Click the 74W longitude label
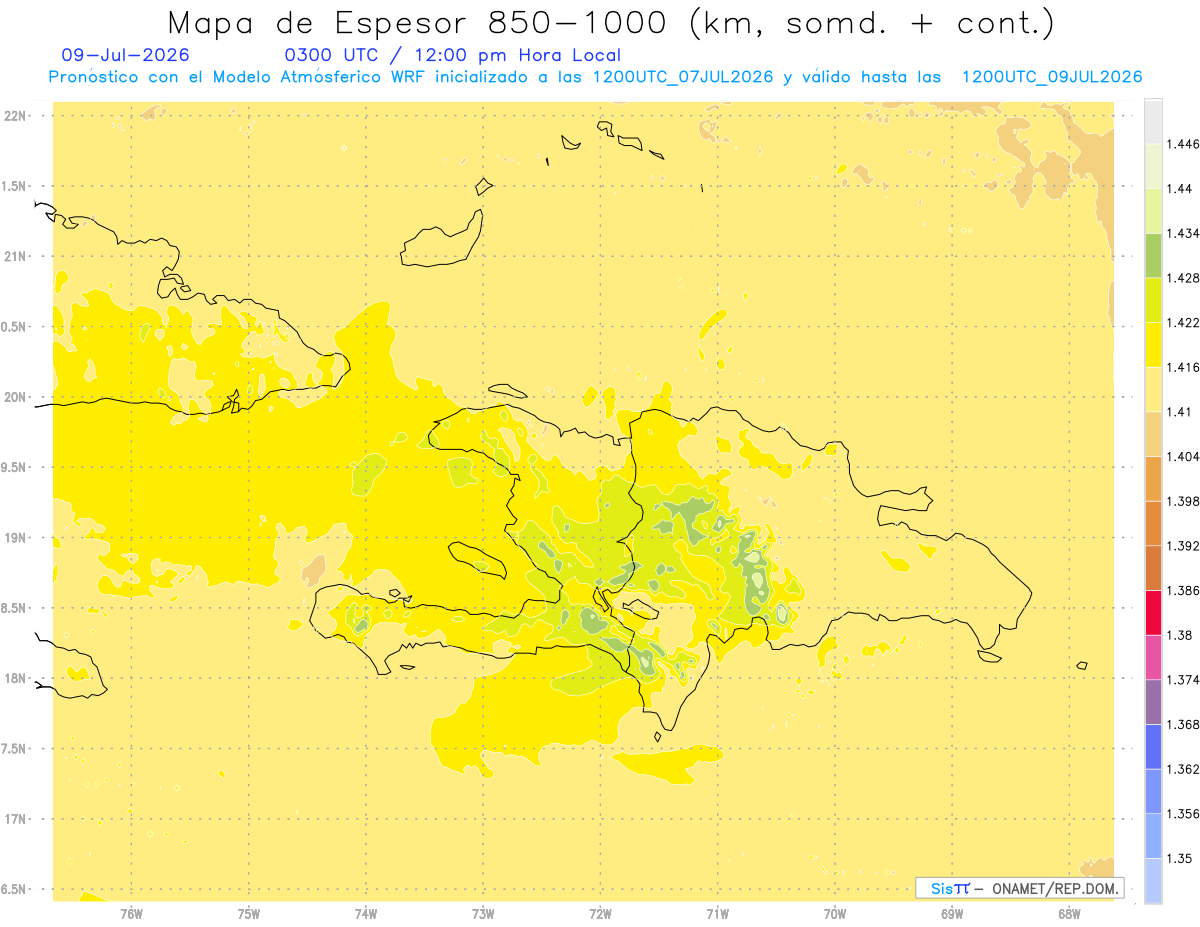 coord(366,914)
